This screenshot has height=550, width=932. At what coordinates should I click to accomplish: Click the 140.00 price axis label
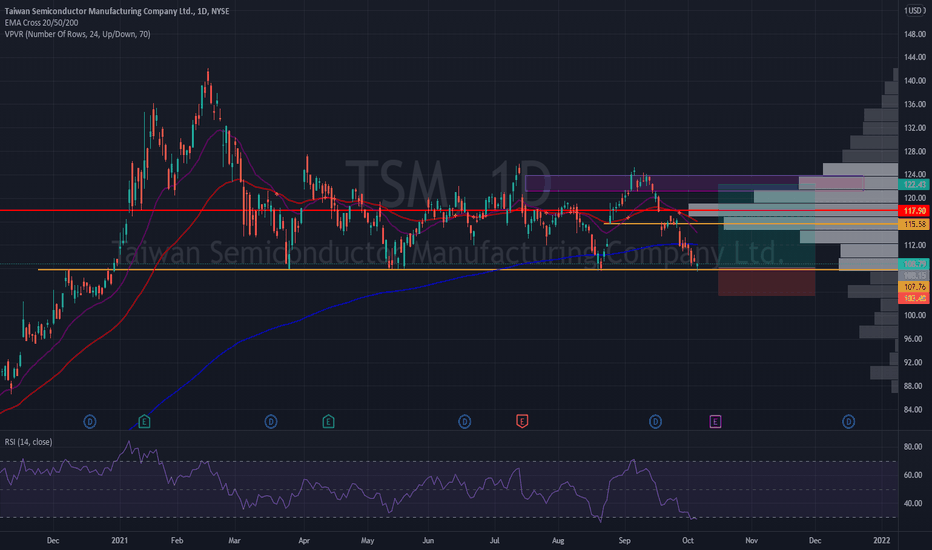(915, 81)
